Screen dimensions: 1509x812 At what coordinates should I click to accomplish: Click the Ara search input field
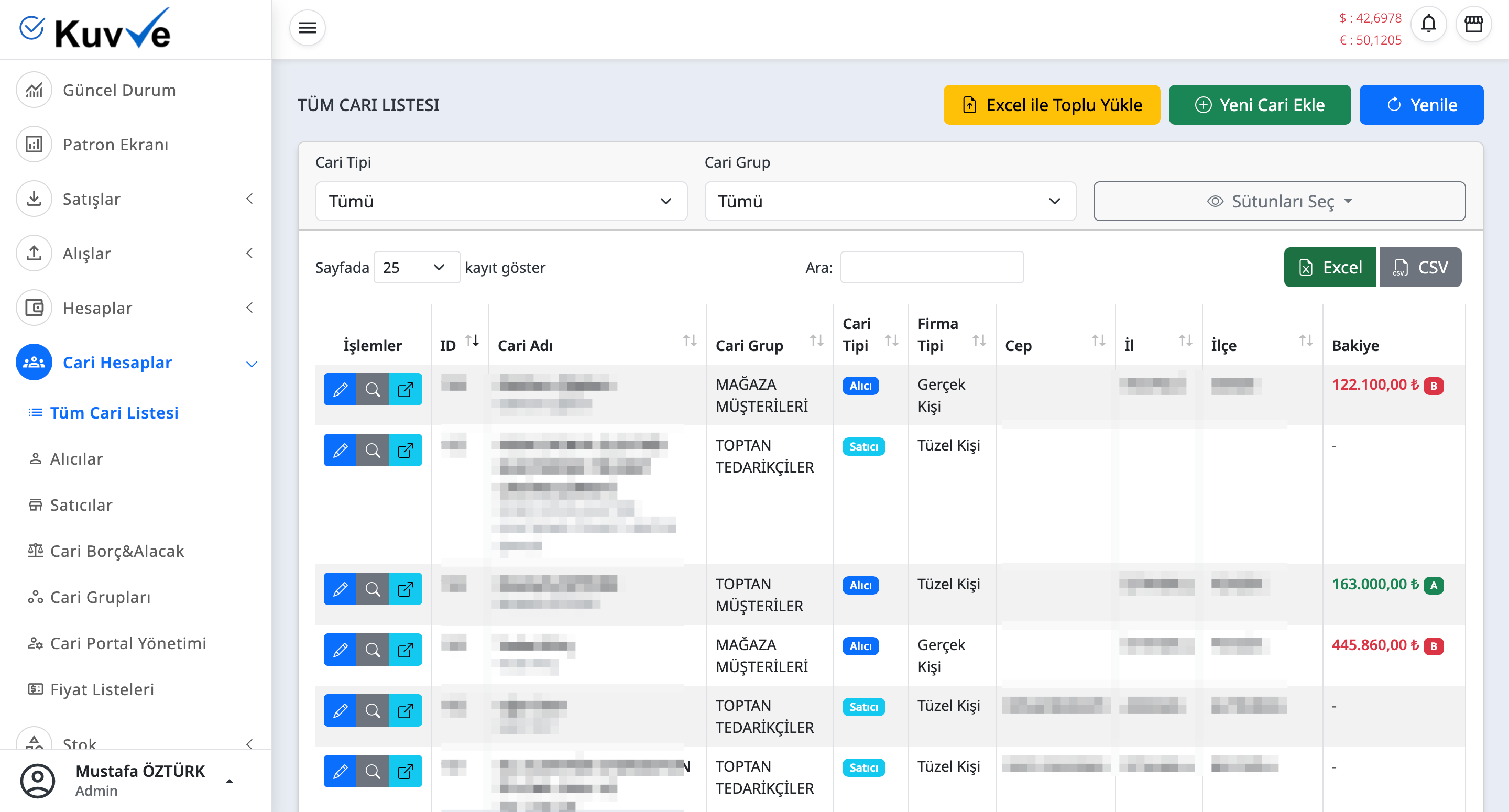(932, 268)
